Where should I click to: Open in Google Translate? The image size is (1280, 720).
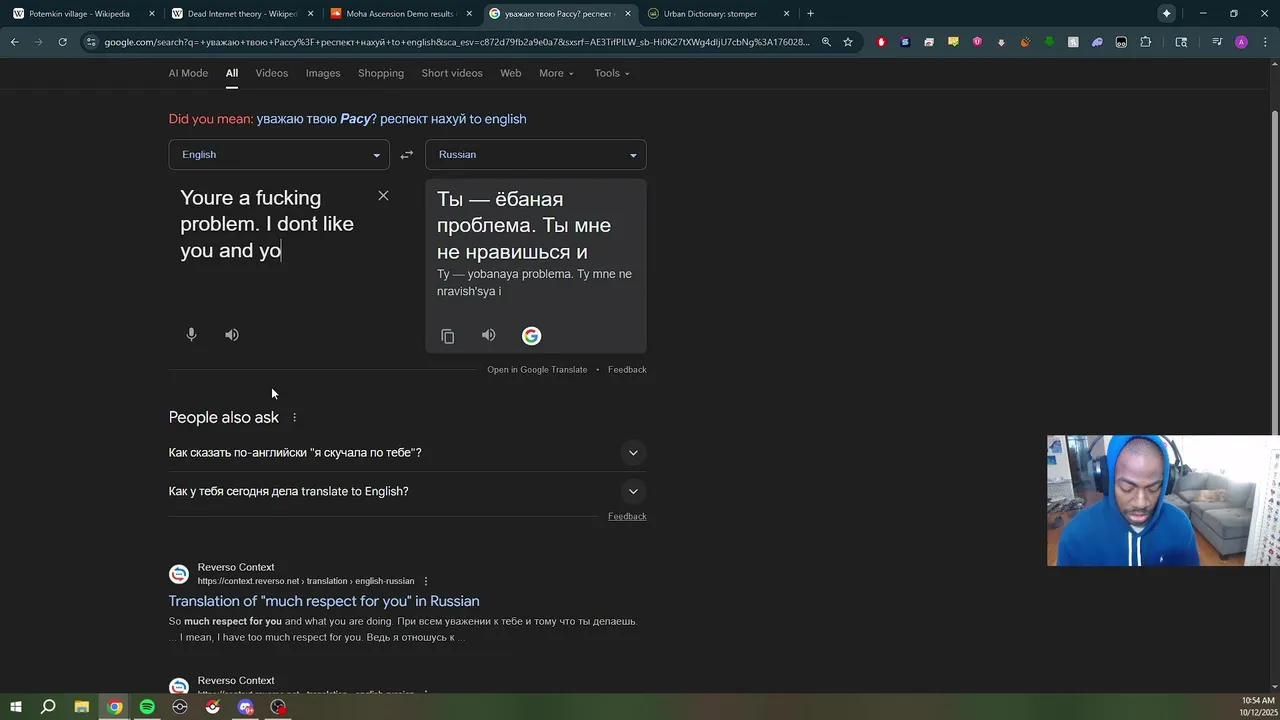coord(537,370)
